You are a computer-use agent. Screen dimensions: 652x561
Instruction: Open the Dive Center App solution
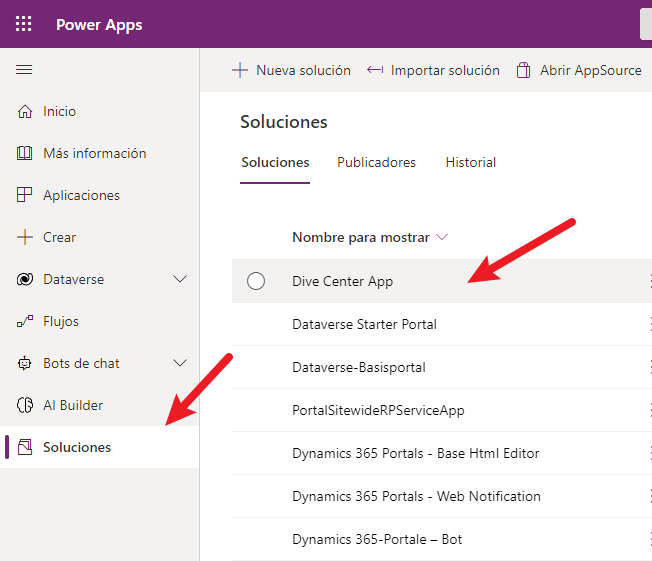point(342,281)
